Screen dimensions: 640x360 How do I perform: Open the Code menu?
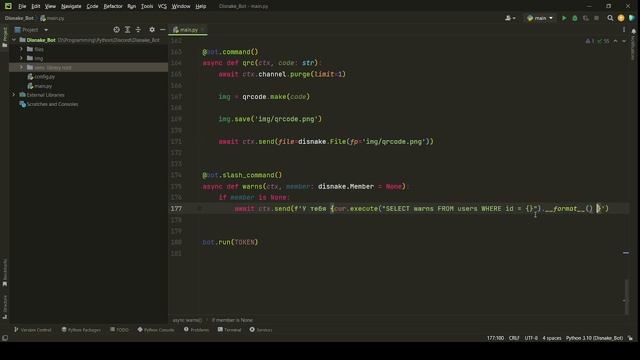click(92, 6)
